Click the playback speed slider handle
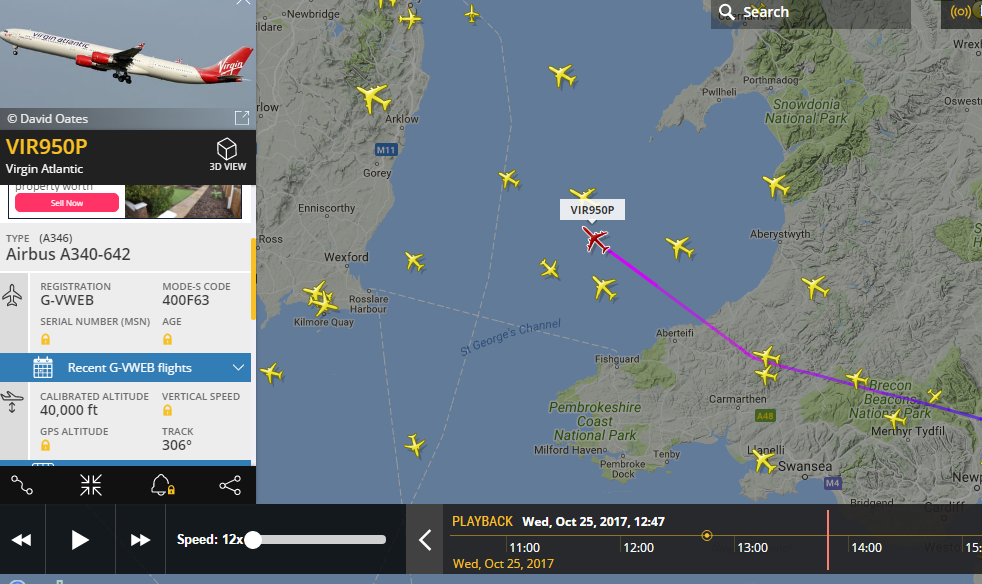 tap(252, 540)
